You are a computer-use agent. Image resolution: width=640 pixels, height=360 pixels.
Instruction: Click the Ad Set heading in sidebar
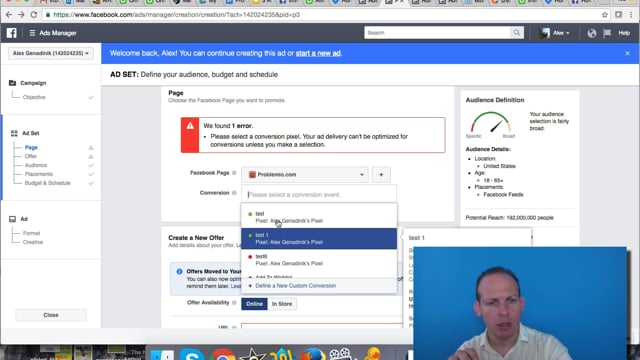pos(31,133)
